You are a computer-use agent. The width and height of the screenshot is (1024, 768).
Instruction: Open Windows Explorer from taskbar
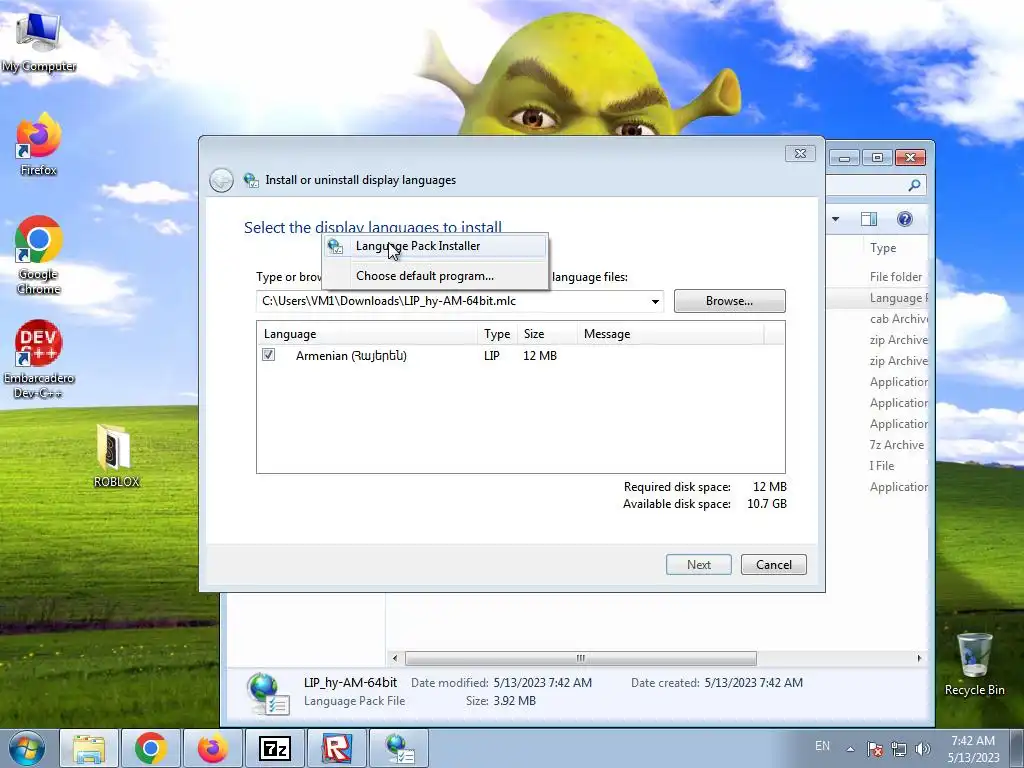pyautogui.click(x=89, y=748)
